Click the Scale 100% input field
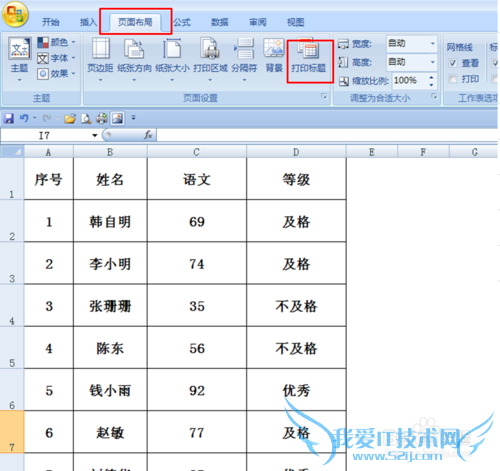 410,81
